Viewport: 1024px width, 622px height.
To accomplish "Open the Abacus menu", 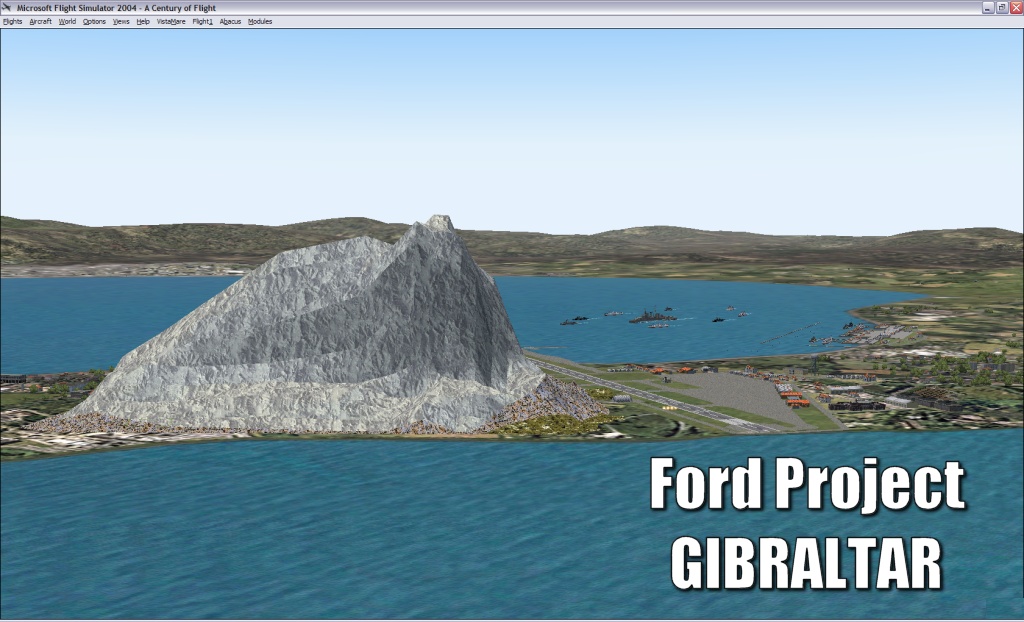I will 230,22.
